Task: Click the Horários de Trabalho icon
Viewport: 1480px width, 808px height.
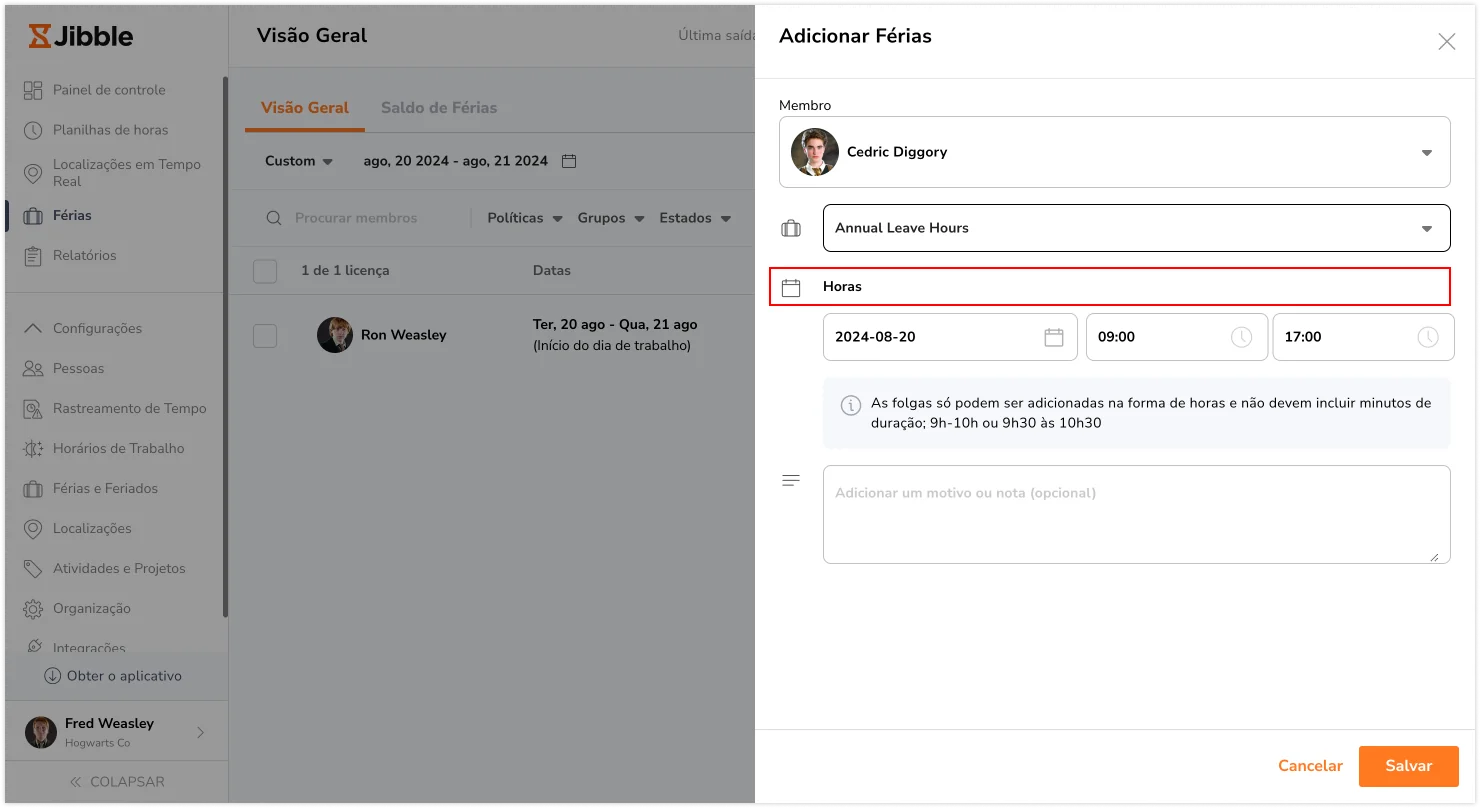Action: coord(33,448)
